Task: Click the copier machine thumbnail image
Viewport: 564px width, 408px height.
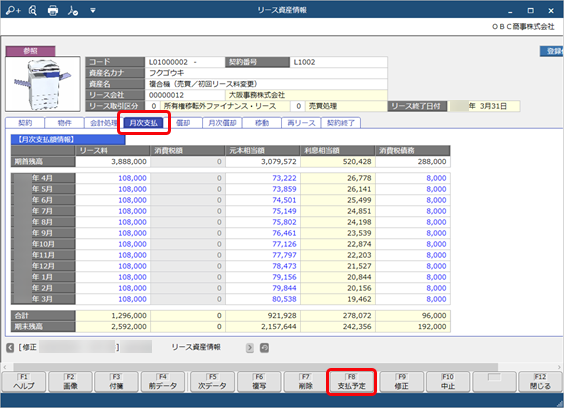Action: point(43,84)
